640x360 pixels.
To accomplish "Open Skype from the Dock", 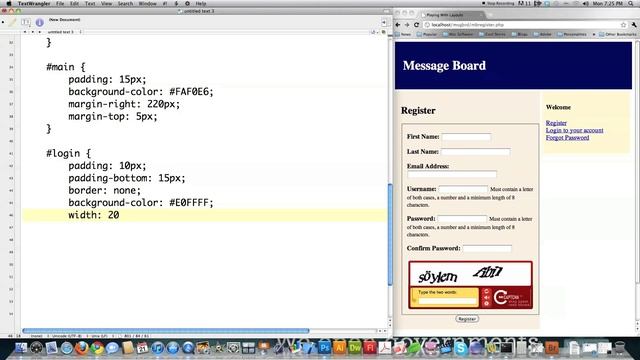I will point(461,348).
